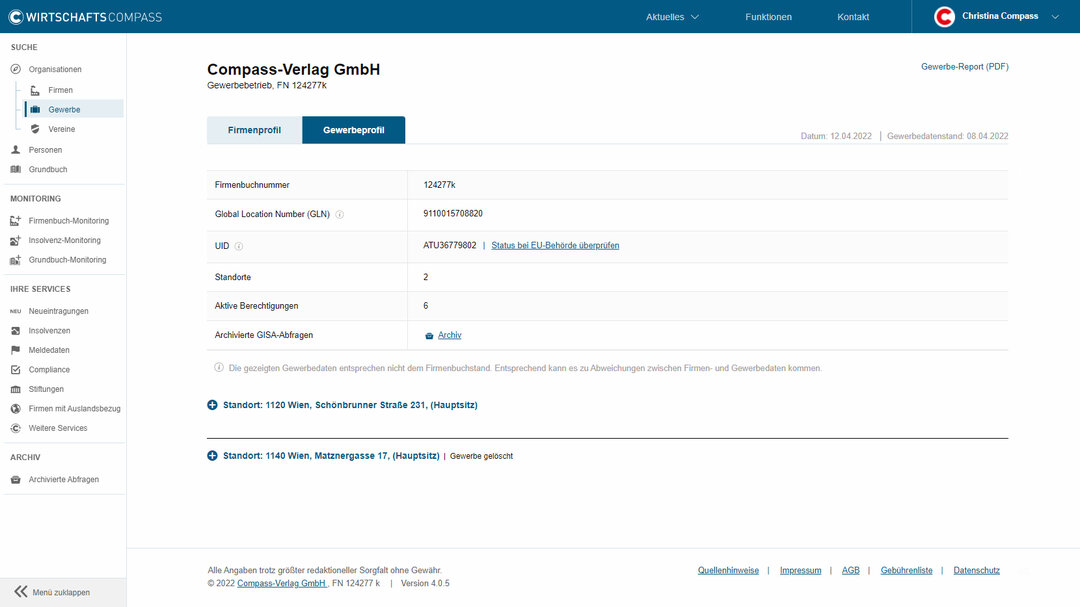Image resolution: width=1080 pixels, height=607 pixels.
Task: Click the Compass-Verlag GmbH footer link
Action: coord(282,584)
